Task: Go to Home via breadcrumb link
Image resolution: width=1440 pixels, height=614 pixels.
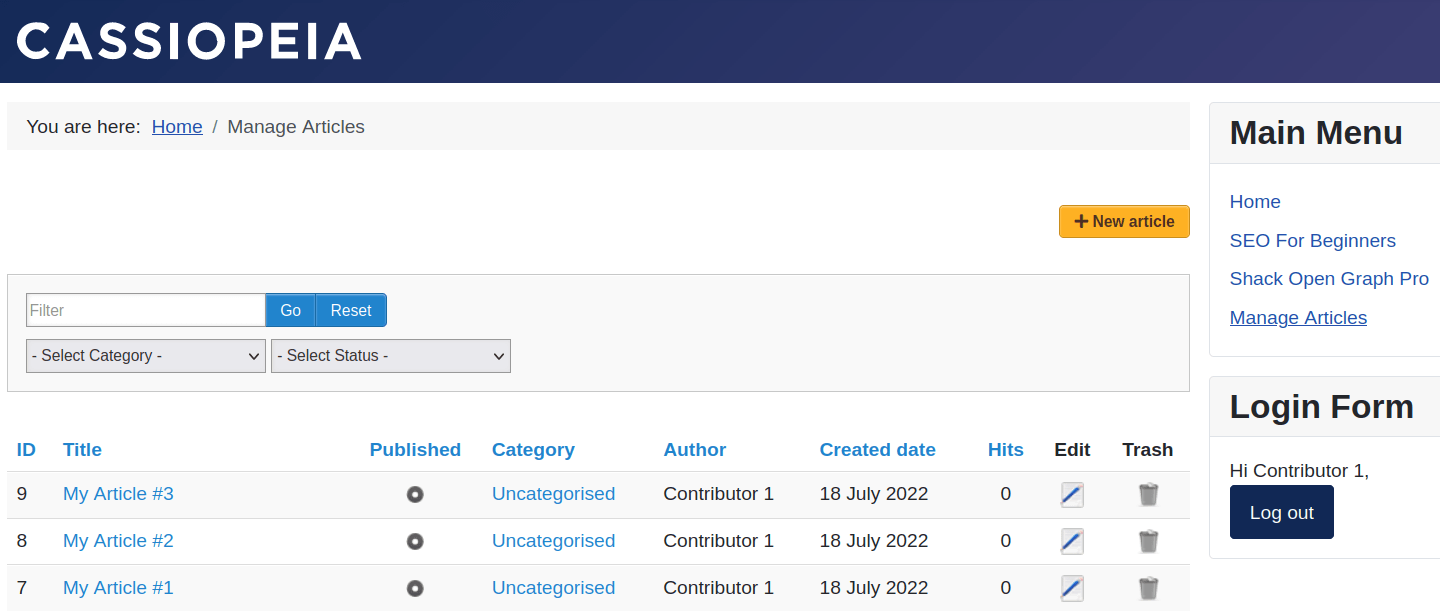Action: coord(177,127)
